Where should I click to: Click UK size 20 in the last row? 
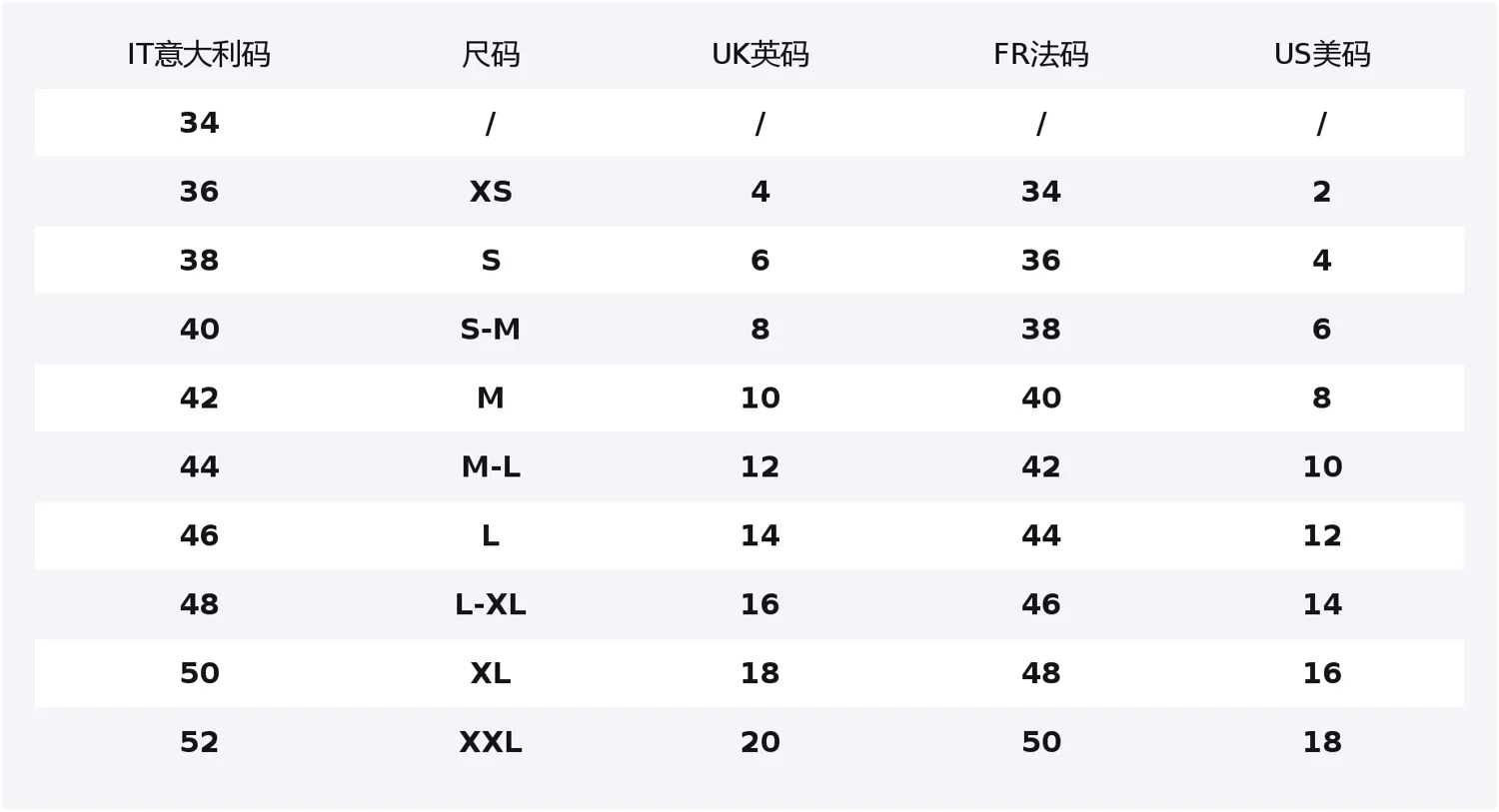click(x=760, y=742)
